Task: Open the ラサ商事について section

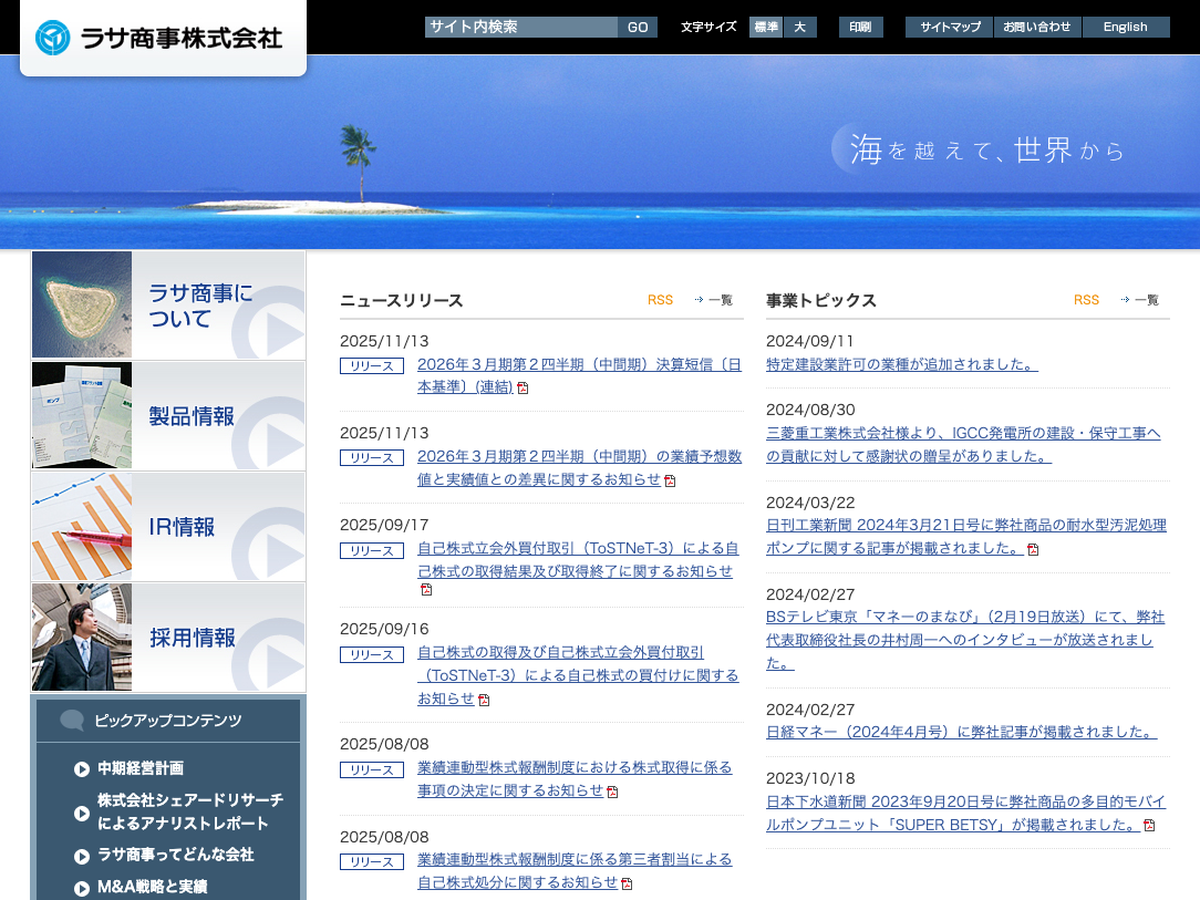Action: coord(168,305)
